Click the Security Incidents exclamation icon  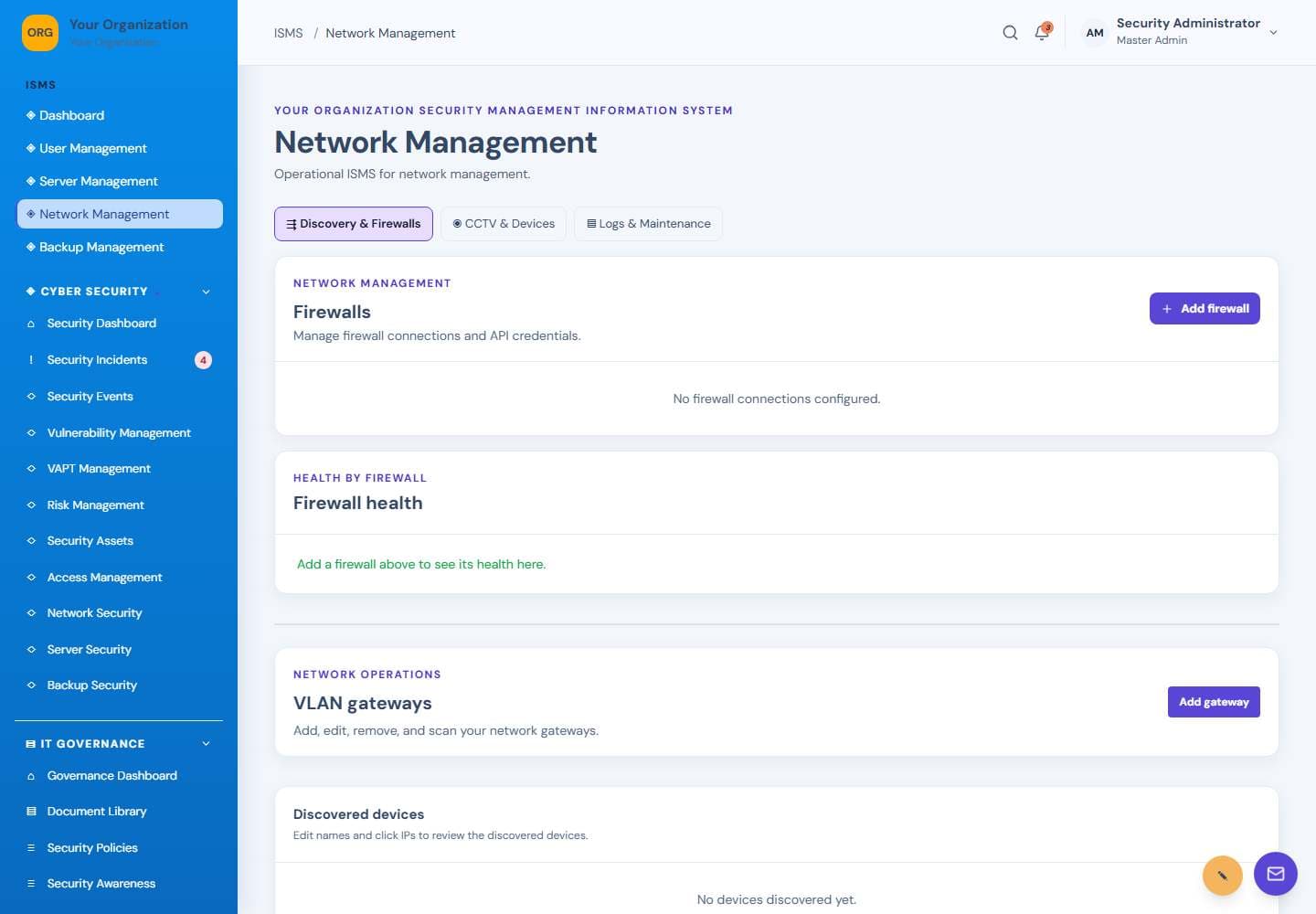[x=31, y=360]
